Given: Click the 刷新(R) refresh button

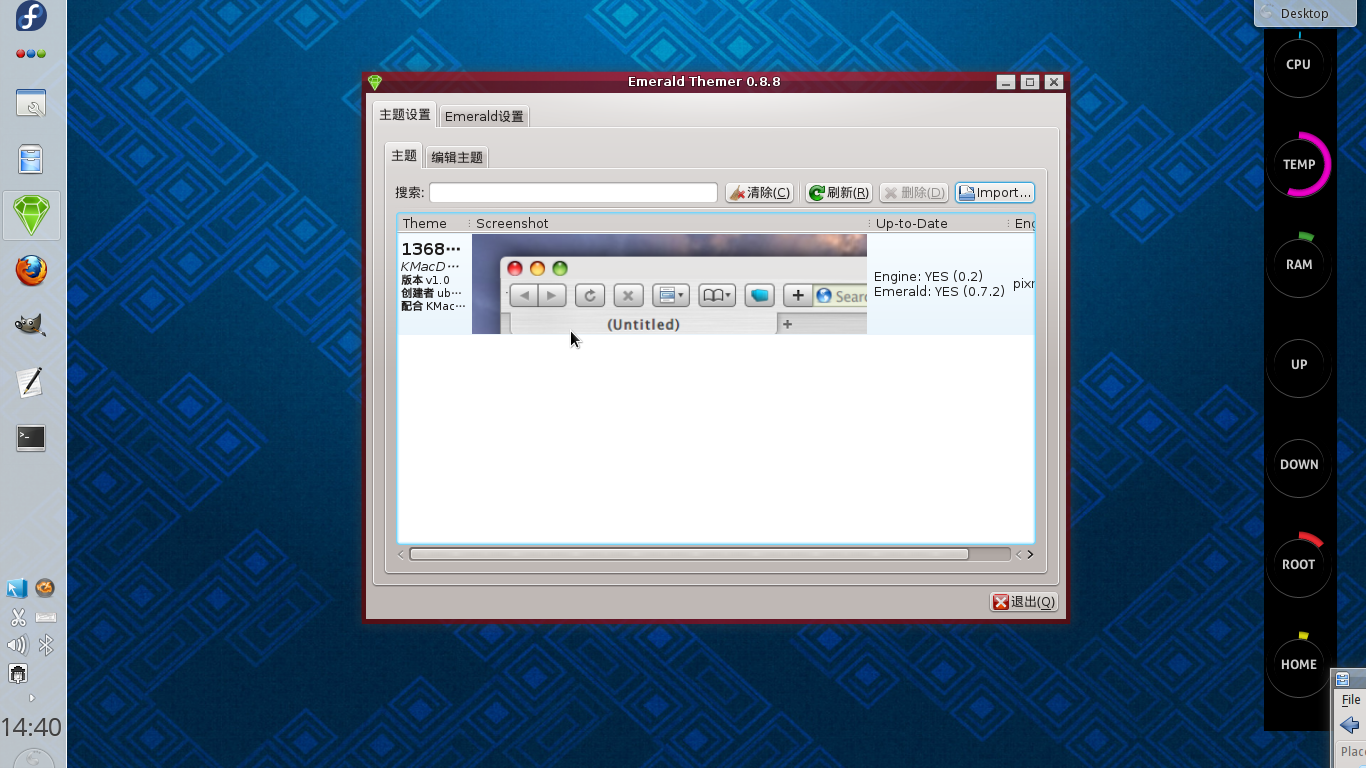Looking at the screenshot, I should (839, 193).
